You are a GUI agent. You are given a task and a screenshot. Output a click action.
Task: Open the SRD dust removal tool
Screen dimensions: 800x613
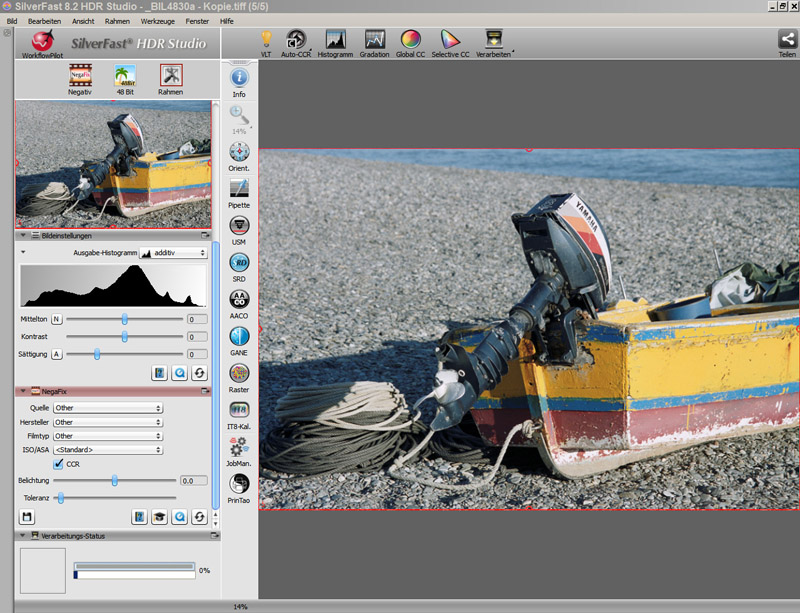[x=239, y=263]
